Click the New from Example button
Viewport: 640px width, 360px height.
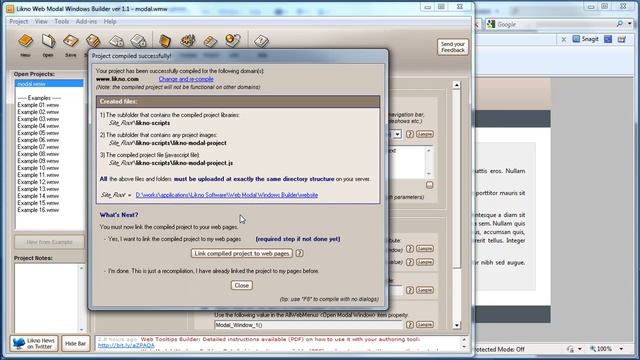[x=49, y=242]
